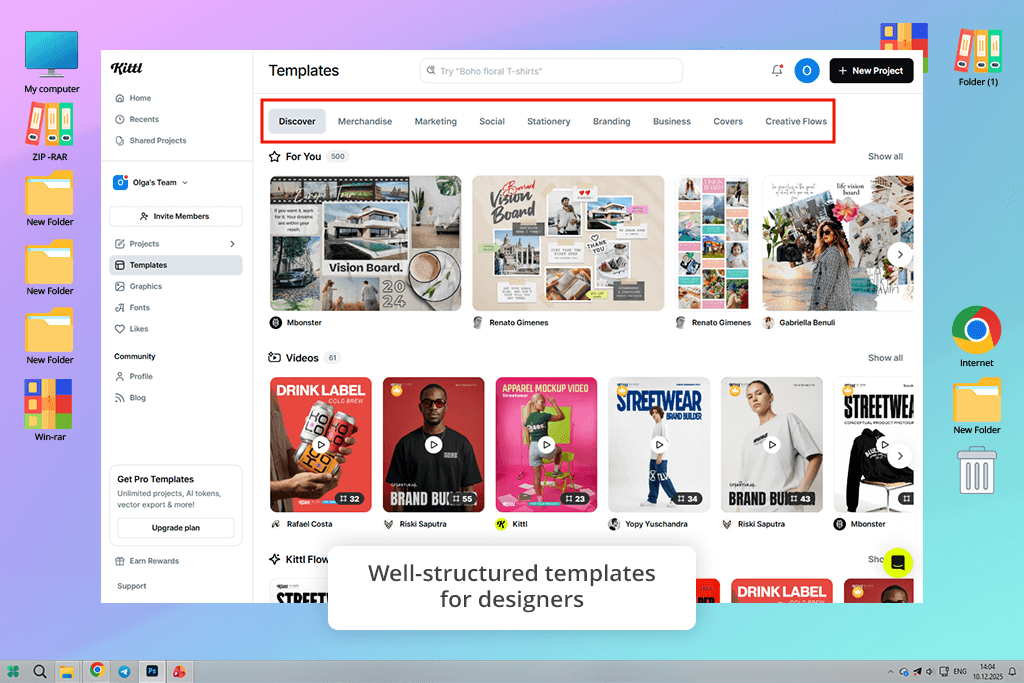This screenshot has height=683, width=1024.
Task: Open Mbonster's Vision Board 2024 template
Action: tap(366, 243)
